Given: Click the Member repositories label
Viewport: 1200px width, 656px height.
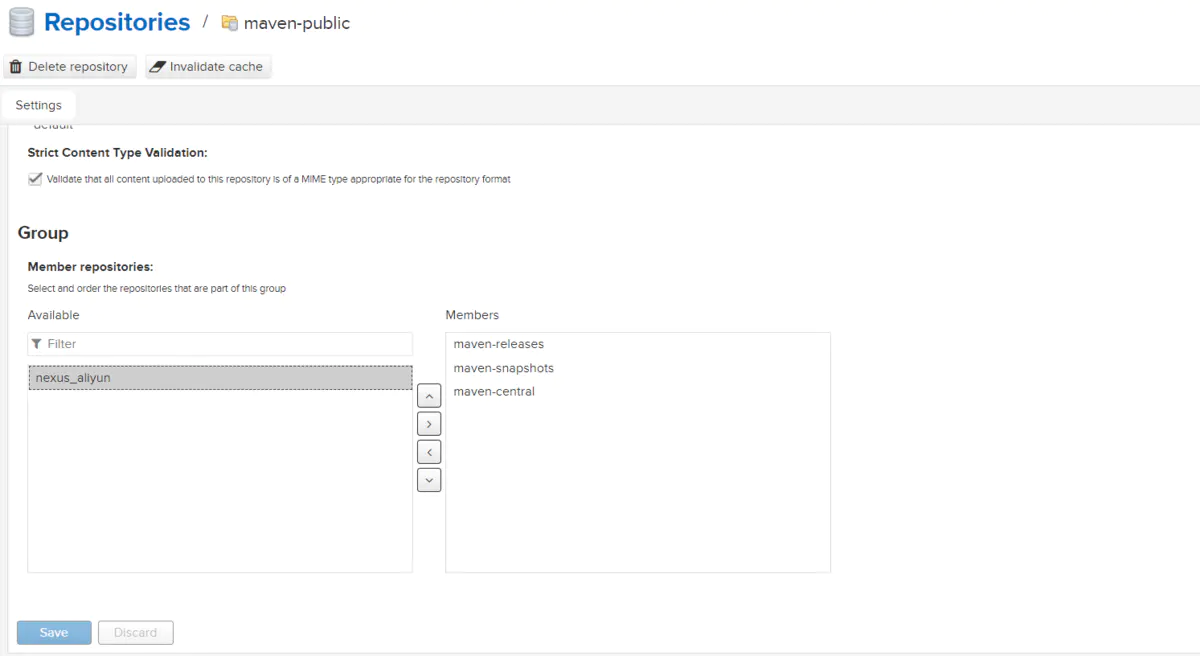Looking at the screenshot, I should (90, 267).
